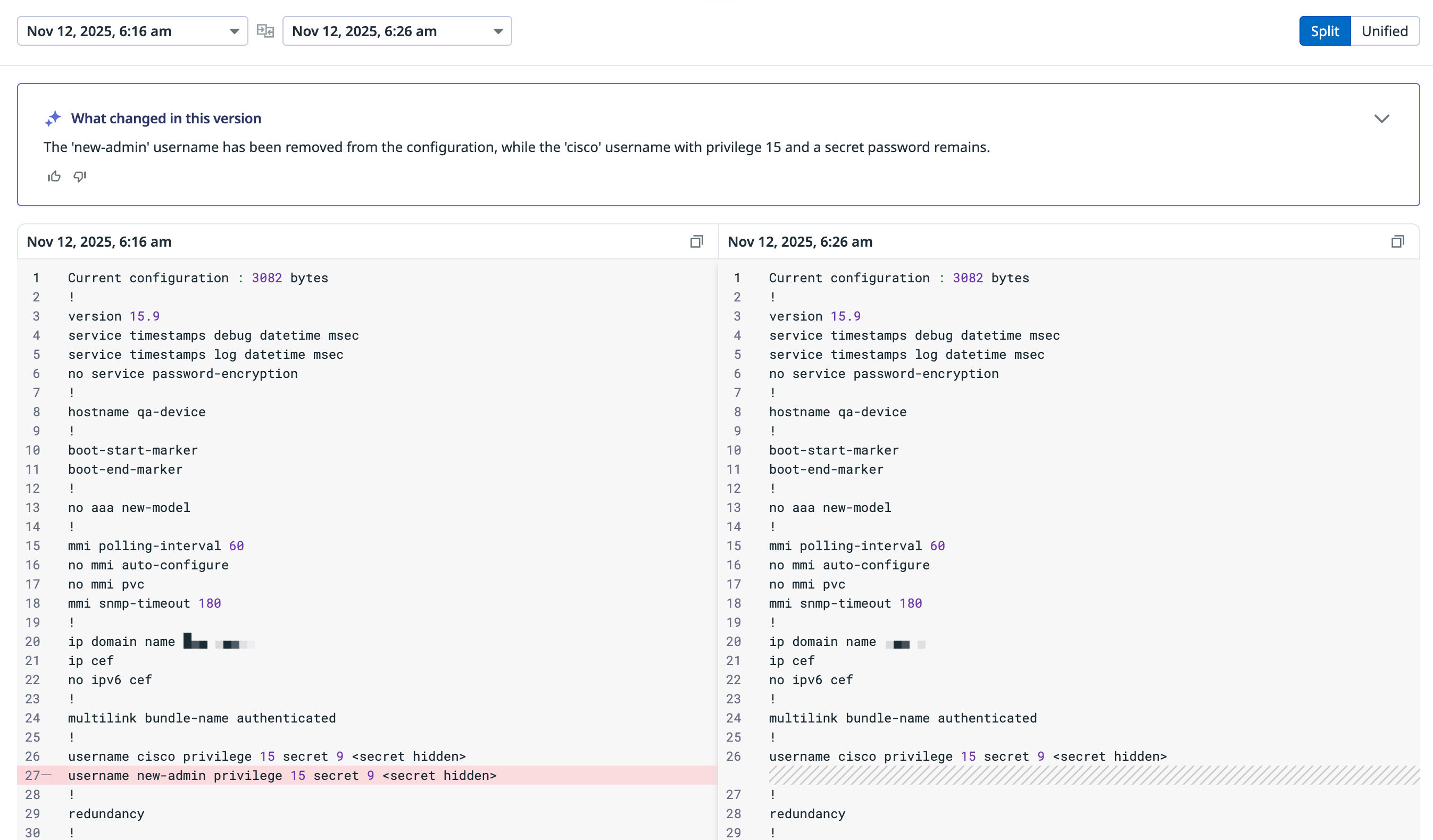This screenshot has height=840, width=1433.
Task: Click the AI sparkle summary icon
Action: [53, 118]
